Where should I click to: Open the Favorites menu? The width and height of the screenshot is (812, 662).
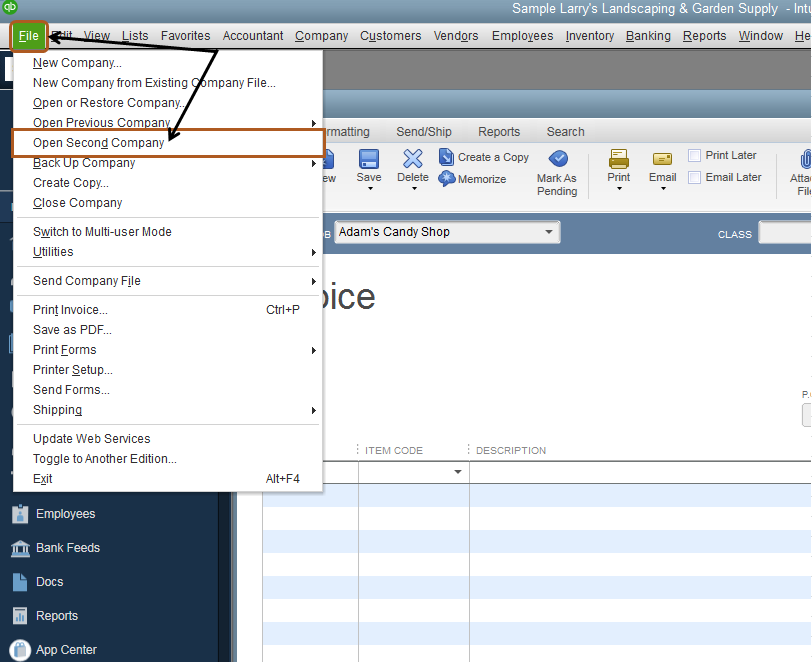point(185,36)
